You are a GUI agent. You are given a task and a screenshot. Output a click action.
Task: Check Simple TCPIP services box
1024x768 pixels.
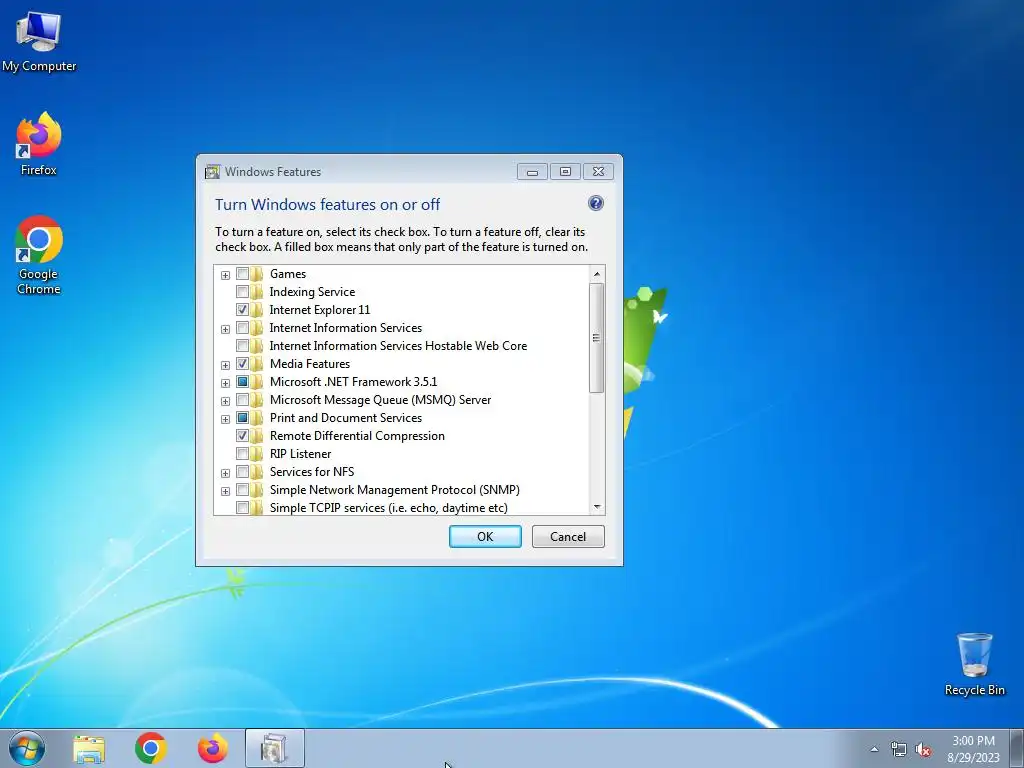242,507
